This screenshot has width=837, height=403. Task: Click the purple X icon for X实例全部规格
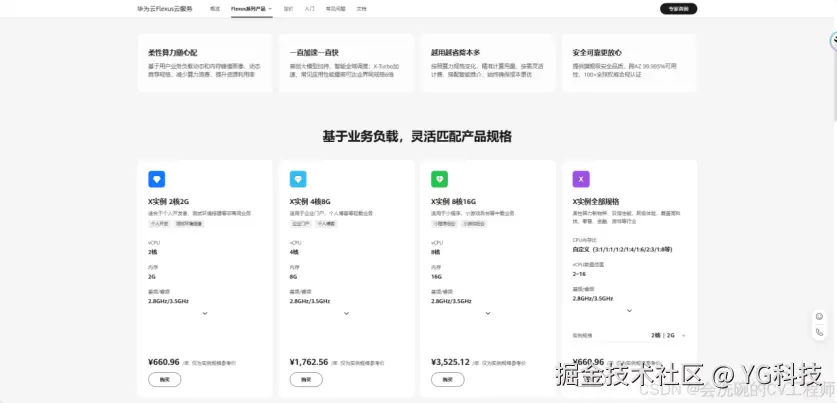581,179
